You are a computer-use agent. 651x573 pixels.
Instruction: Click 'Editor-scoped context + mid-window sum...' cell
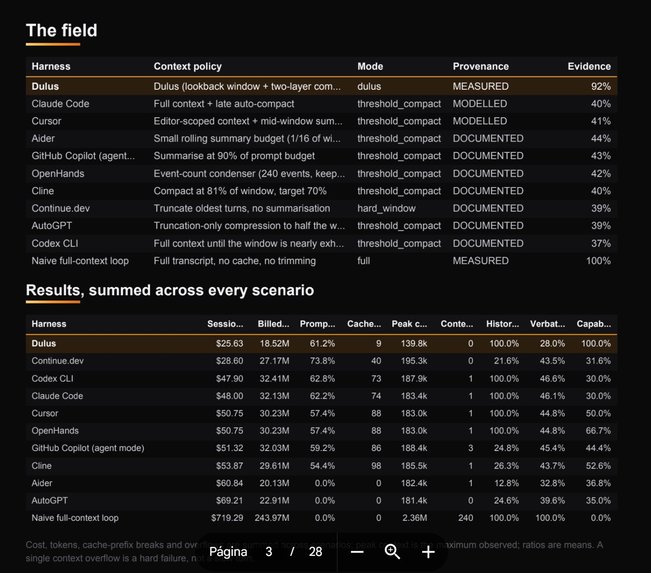click(248, 121)
